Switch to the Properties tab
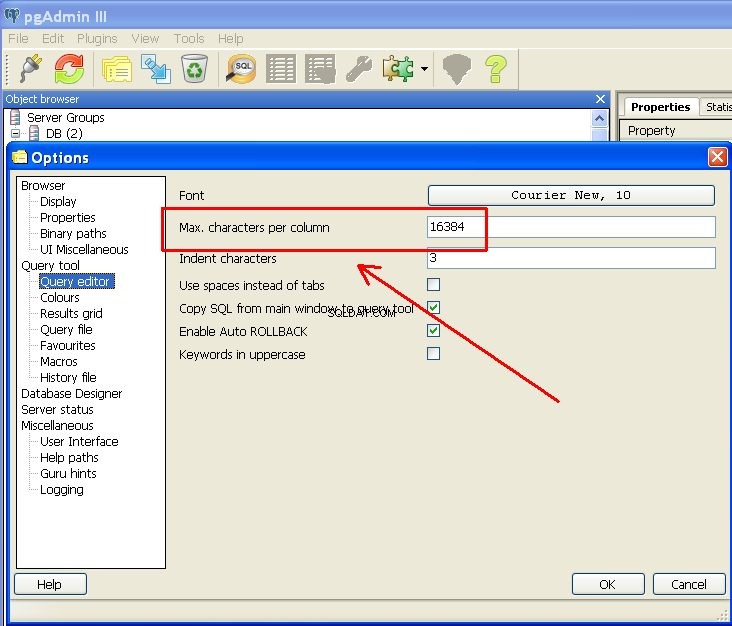 660,107
